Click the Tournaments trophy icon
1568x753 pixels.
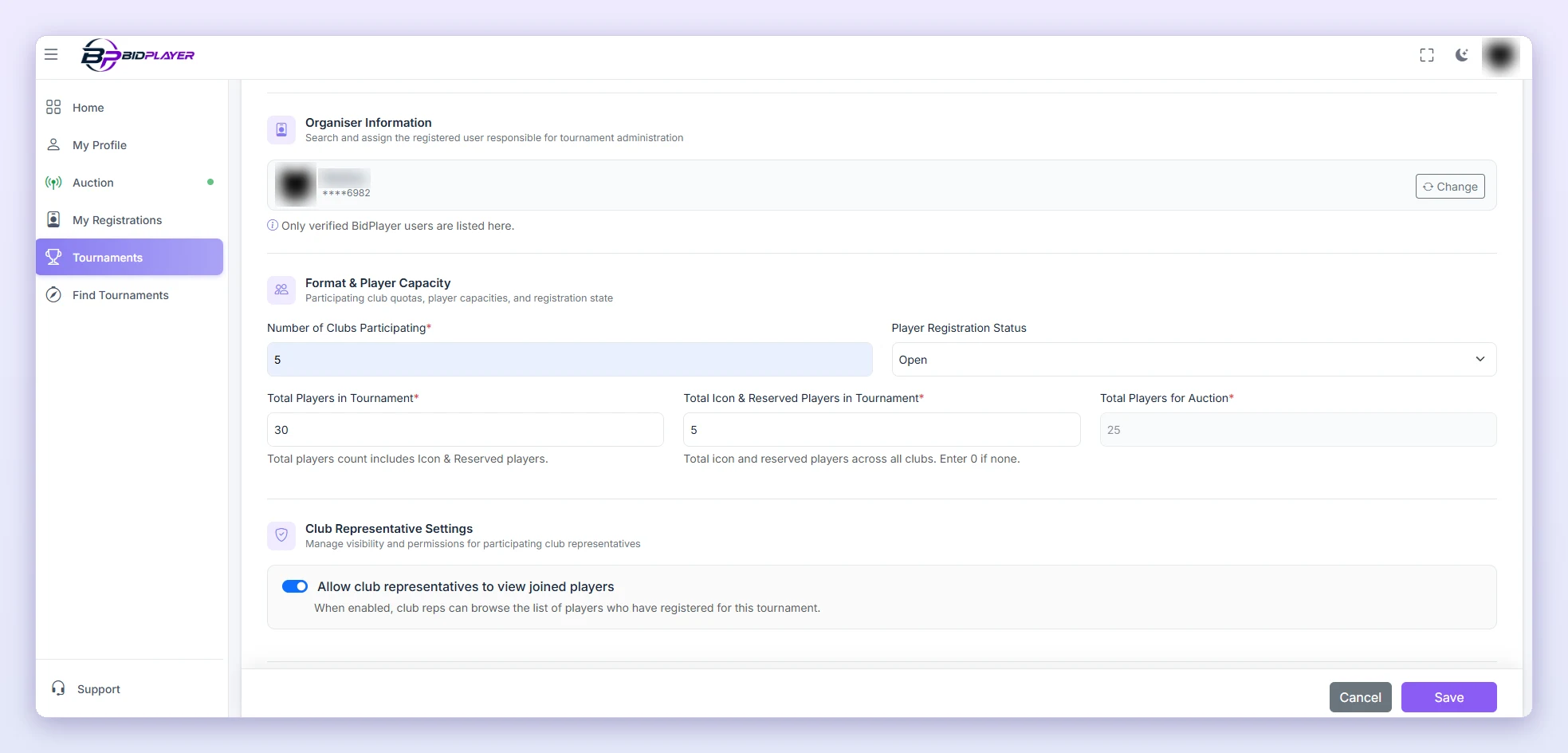pos(53,257)
